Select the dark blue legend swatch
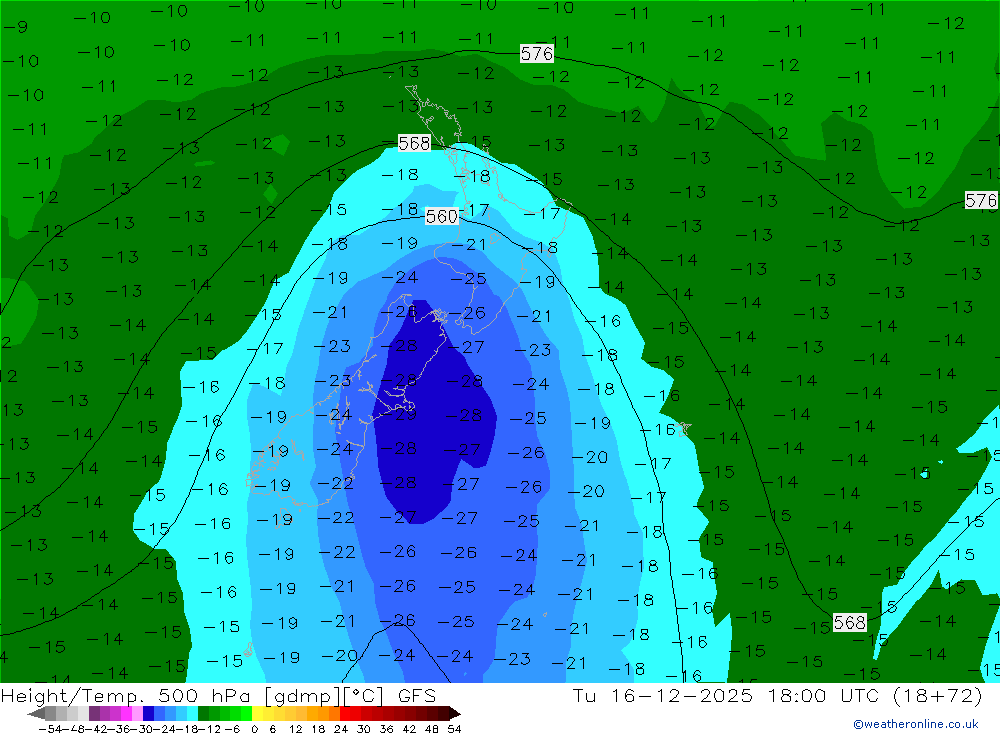Image resolution: width=1000 pixels, height=733 pixels. pyautogui.click(x=148, y=713)
